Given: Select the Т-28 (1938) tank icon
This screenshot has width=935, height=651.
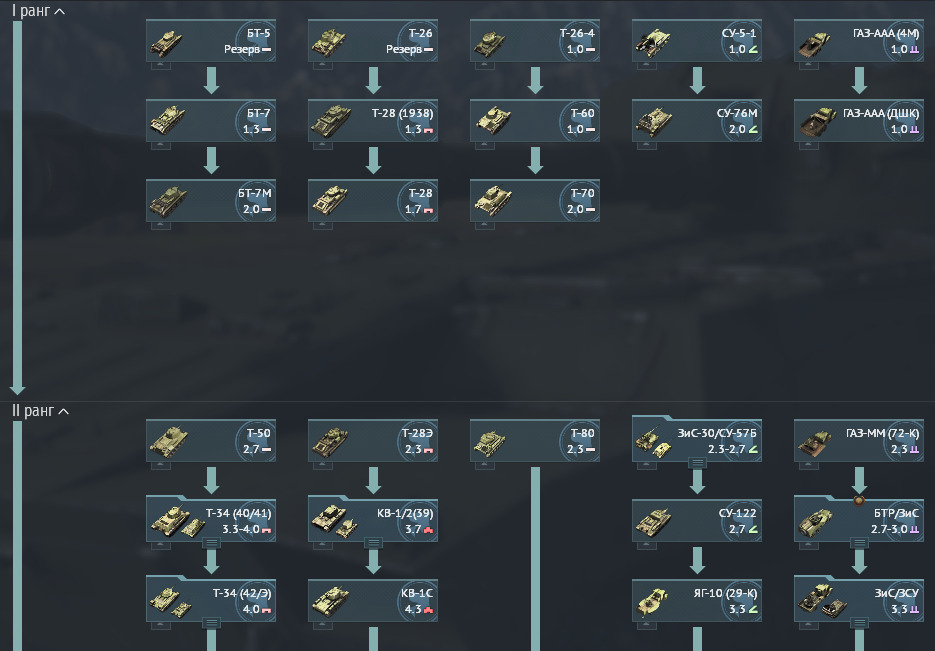Looking at the screenshot, I should click(x=330, y=121).
